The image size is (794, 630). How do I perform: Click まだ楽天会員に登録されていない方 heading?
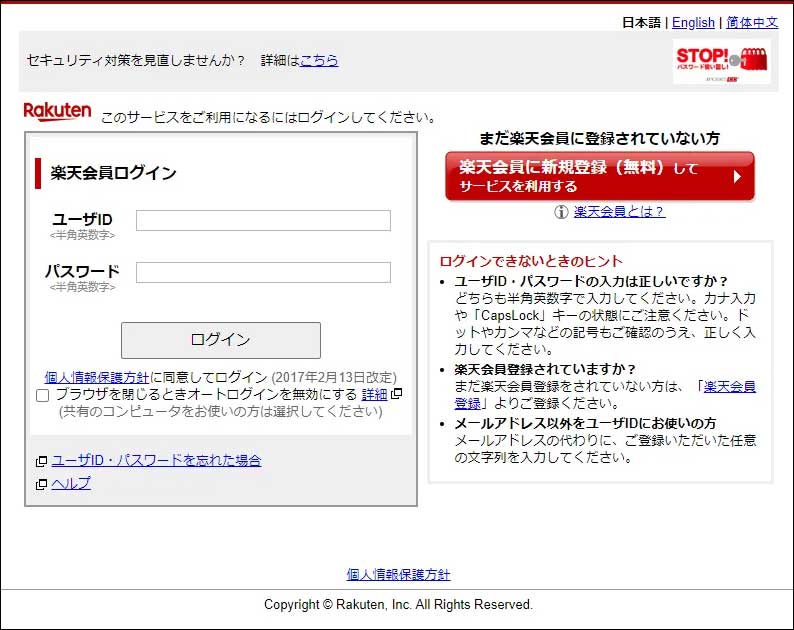click(x=600, y=138)
